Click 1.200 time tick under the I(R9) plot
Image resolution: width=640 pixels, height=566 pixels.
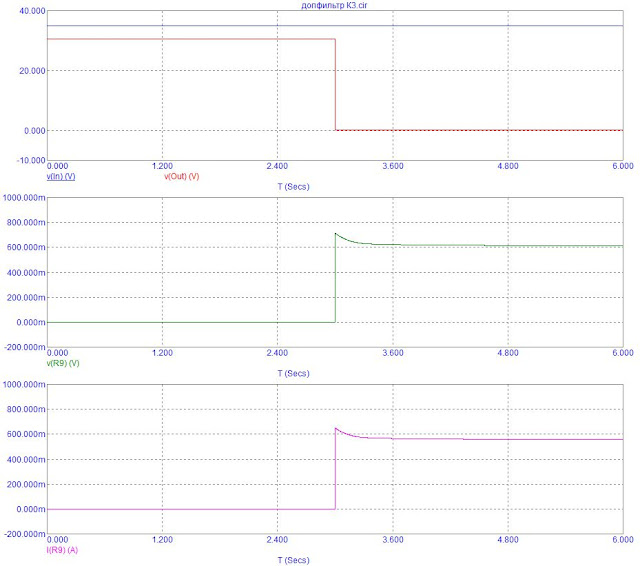point(162,539)
